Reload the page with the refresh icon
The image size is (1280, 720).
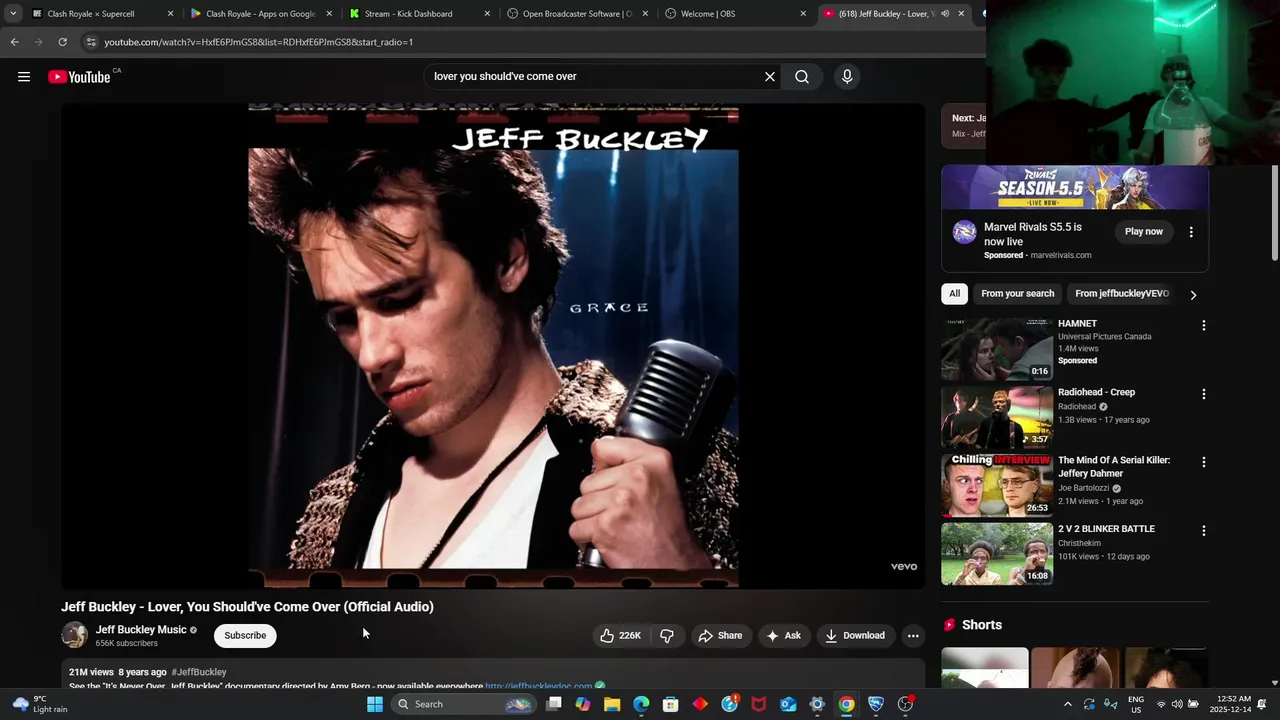(x=62, y=42)
